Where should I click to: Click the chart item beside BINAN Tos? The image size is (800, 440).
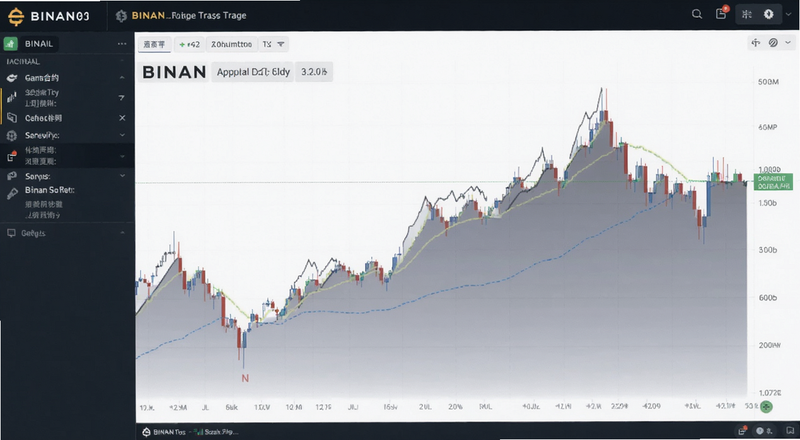[x=217, y=432]
